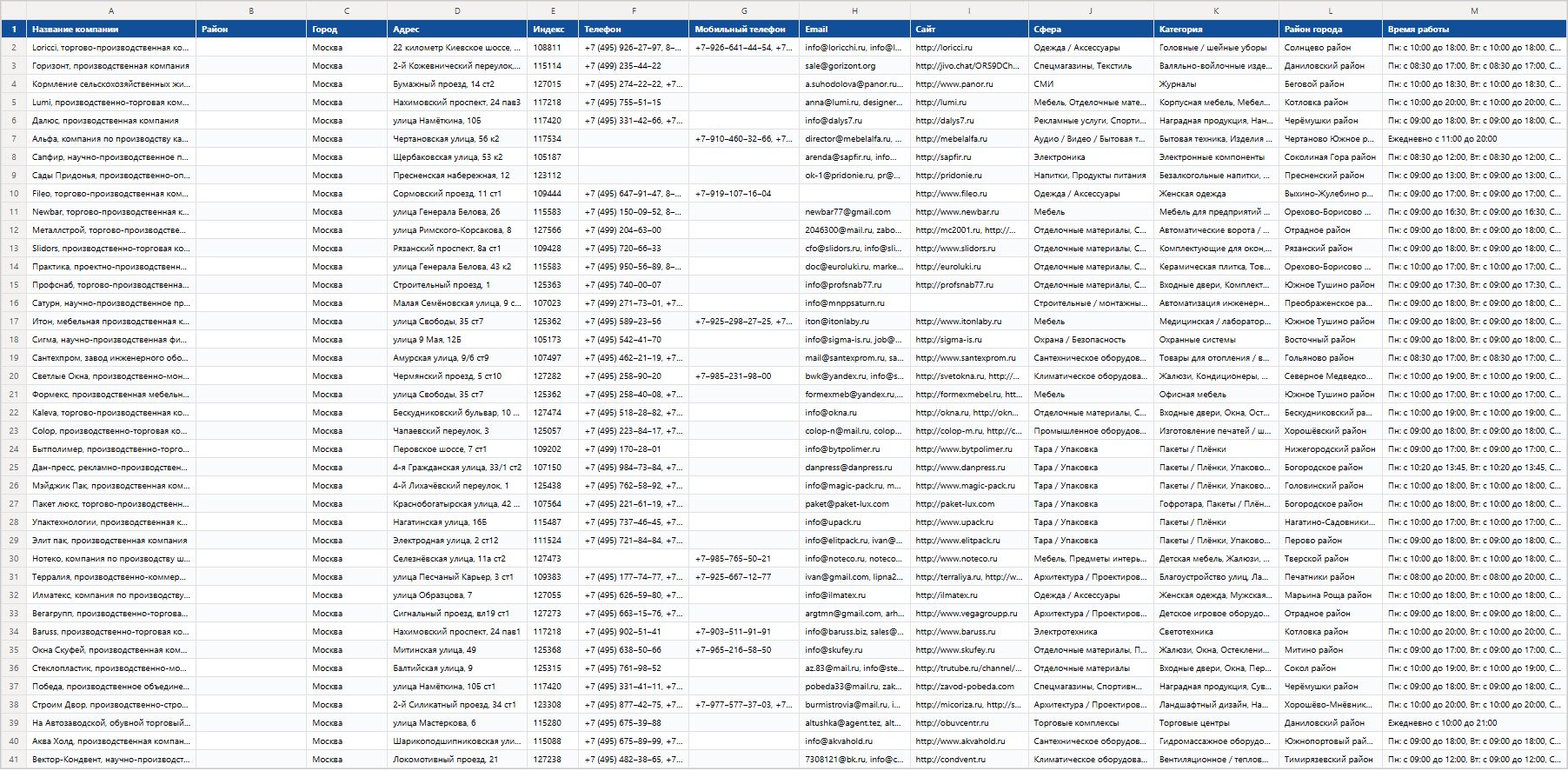Select address 'улица Римского-Корсакова, 8'
1568x784 pixels.
coord(457,230)
